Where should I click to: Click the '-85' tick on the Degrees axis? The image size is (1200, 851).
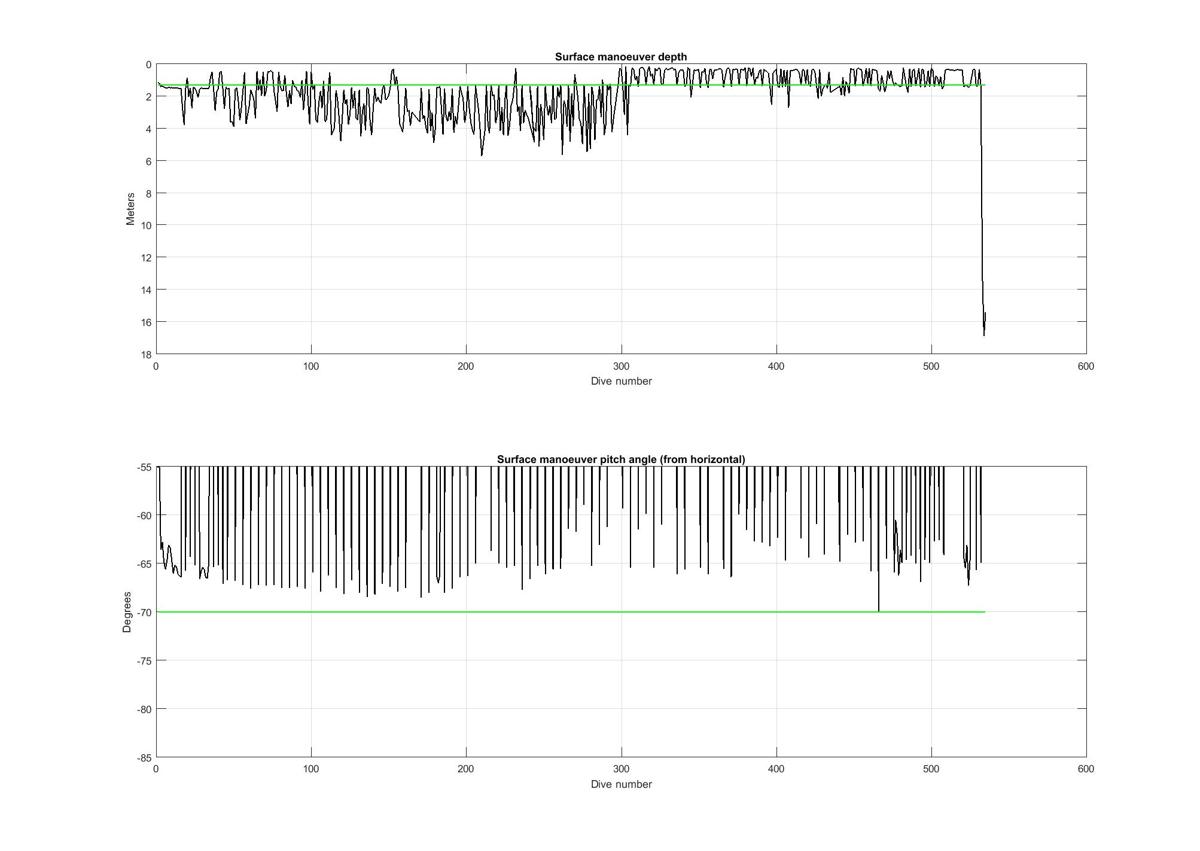143,758
